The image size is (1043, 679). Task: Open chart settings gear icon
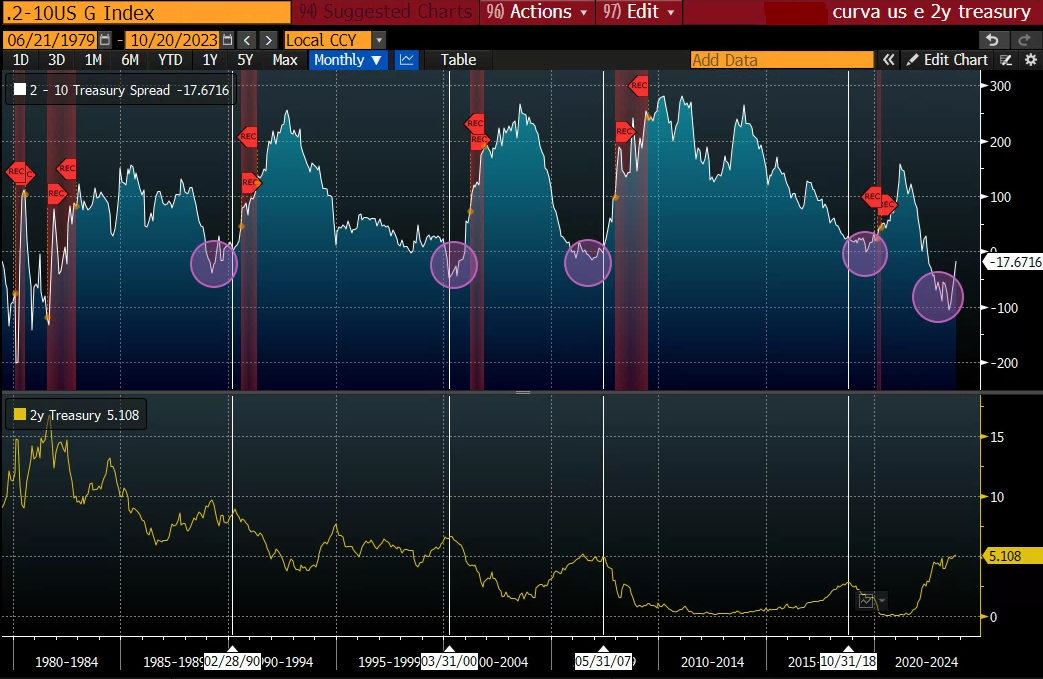(x=1031, y=60)
